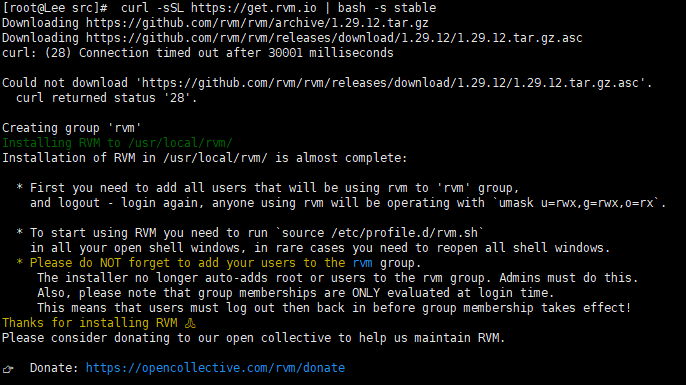Click the 1.29.12.tar.gz archive URL
Image resolution: width=686 pixels, height=385 pixels.
pyautogui.click(x=257, y=23)
